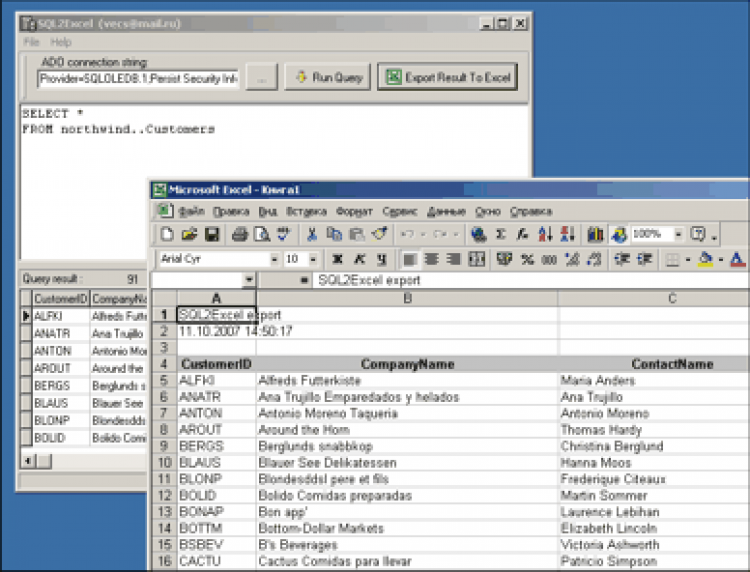Apply the Fill Color bucket swatch

pos(706,259)
